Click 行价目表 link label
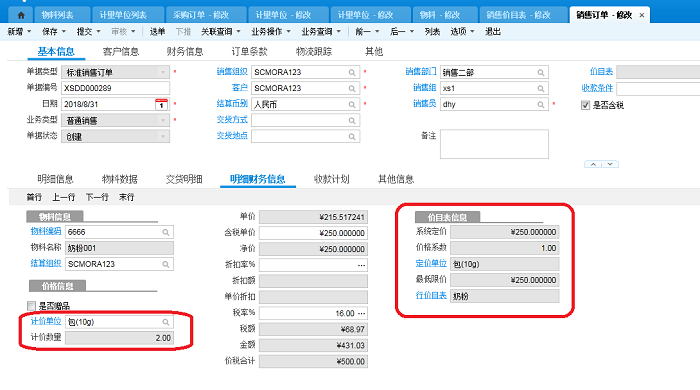 click(431, 295)
